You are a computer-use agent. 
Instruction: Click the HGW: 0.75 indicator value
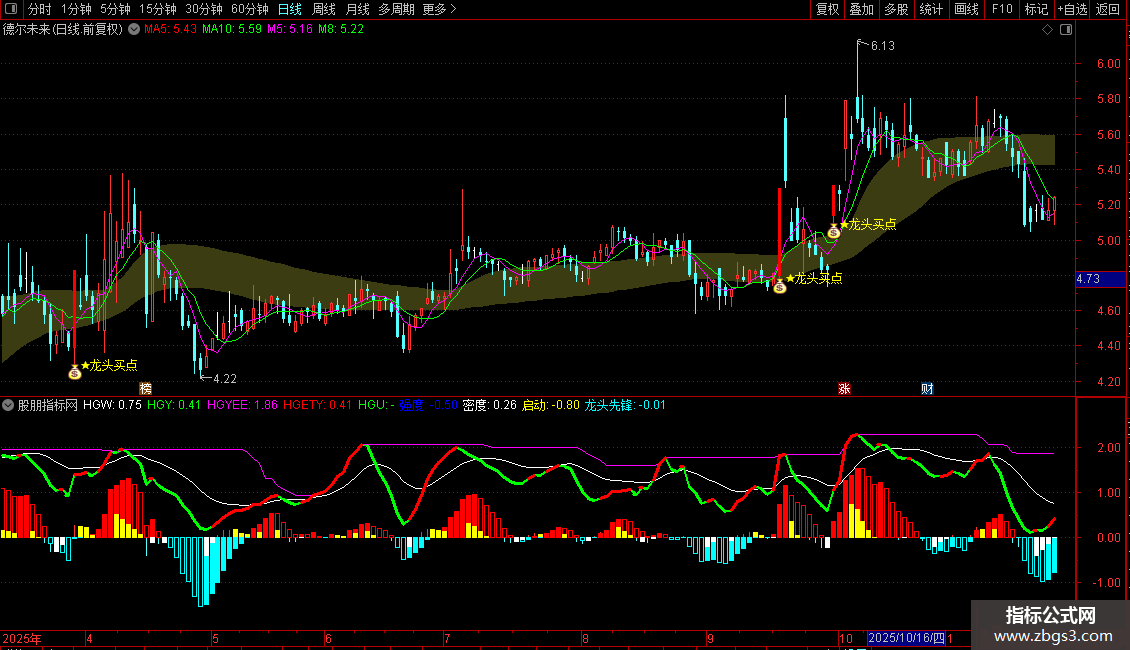coord(112,405)
